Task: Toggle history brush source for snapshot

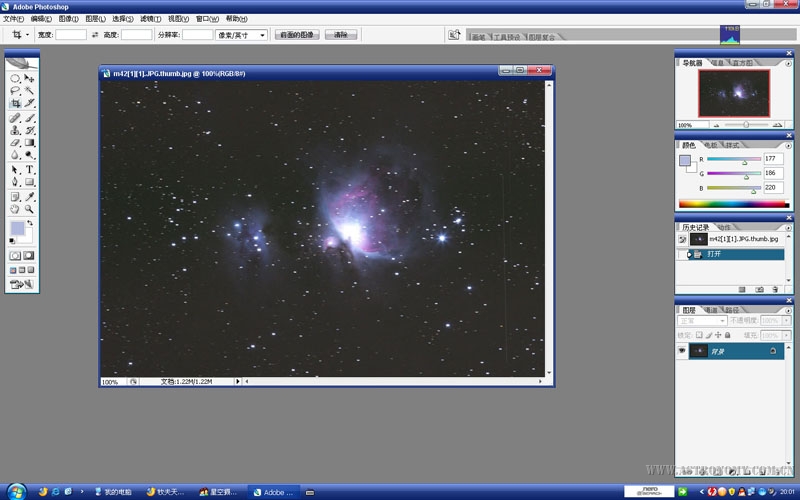Action: 682,239
